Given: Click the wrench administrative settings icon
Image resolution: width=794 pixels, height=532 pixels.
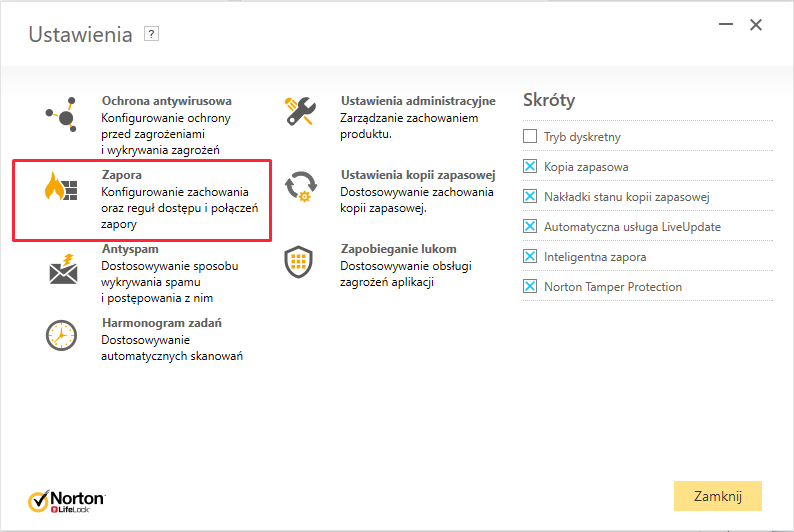Looking at the screenshot, I should [300, 111].
